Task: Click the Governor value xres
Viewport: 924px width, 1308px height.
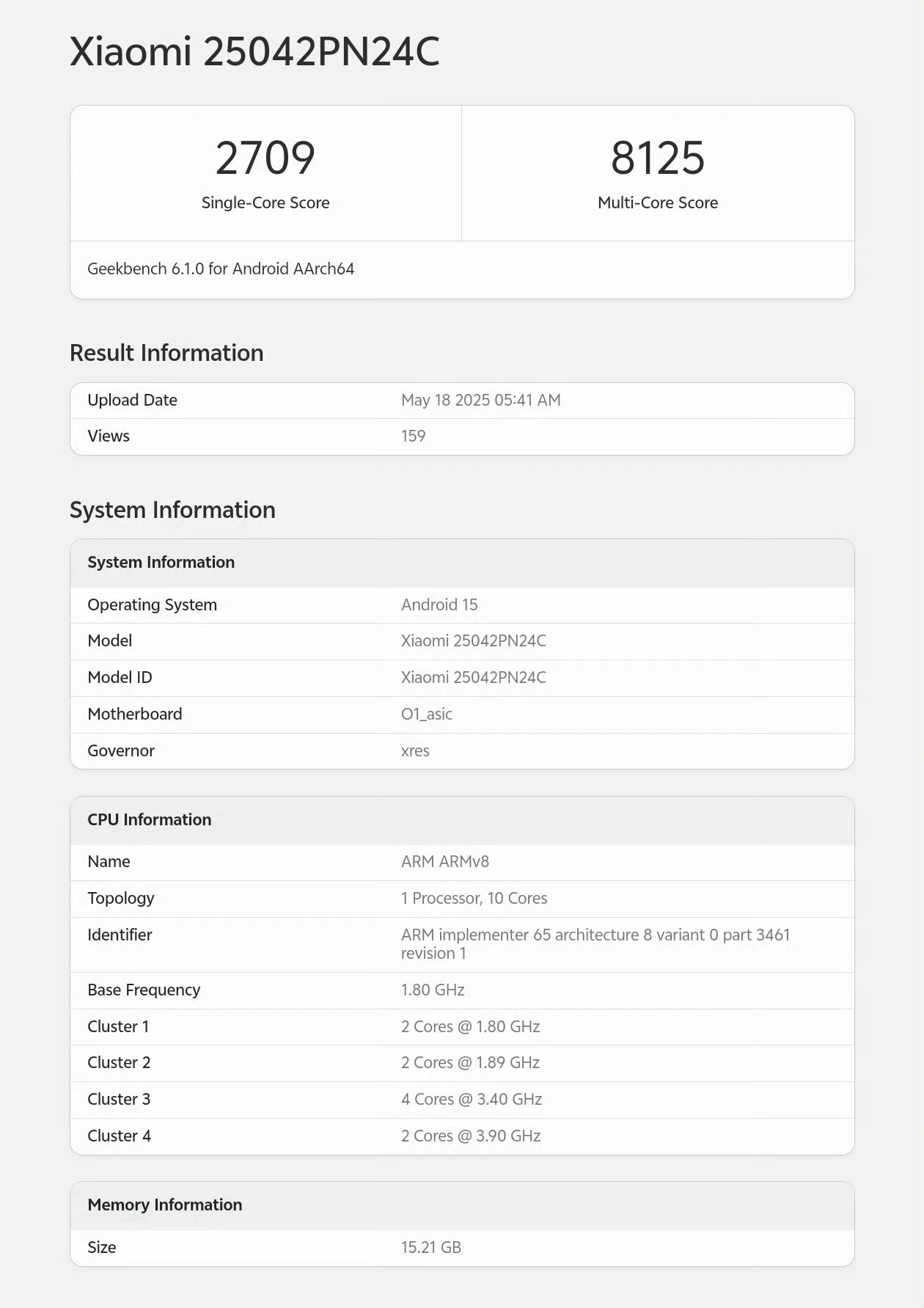Action: 415,751
